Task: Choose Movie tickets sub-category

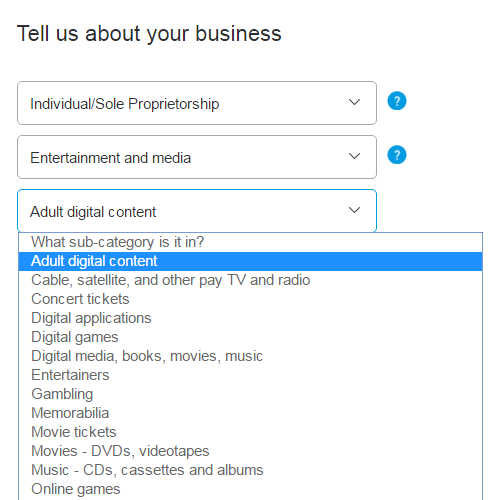Action: pyautogui.click(x=250, y=432)
